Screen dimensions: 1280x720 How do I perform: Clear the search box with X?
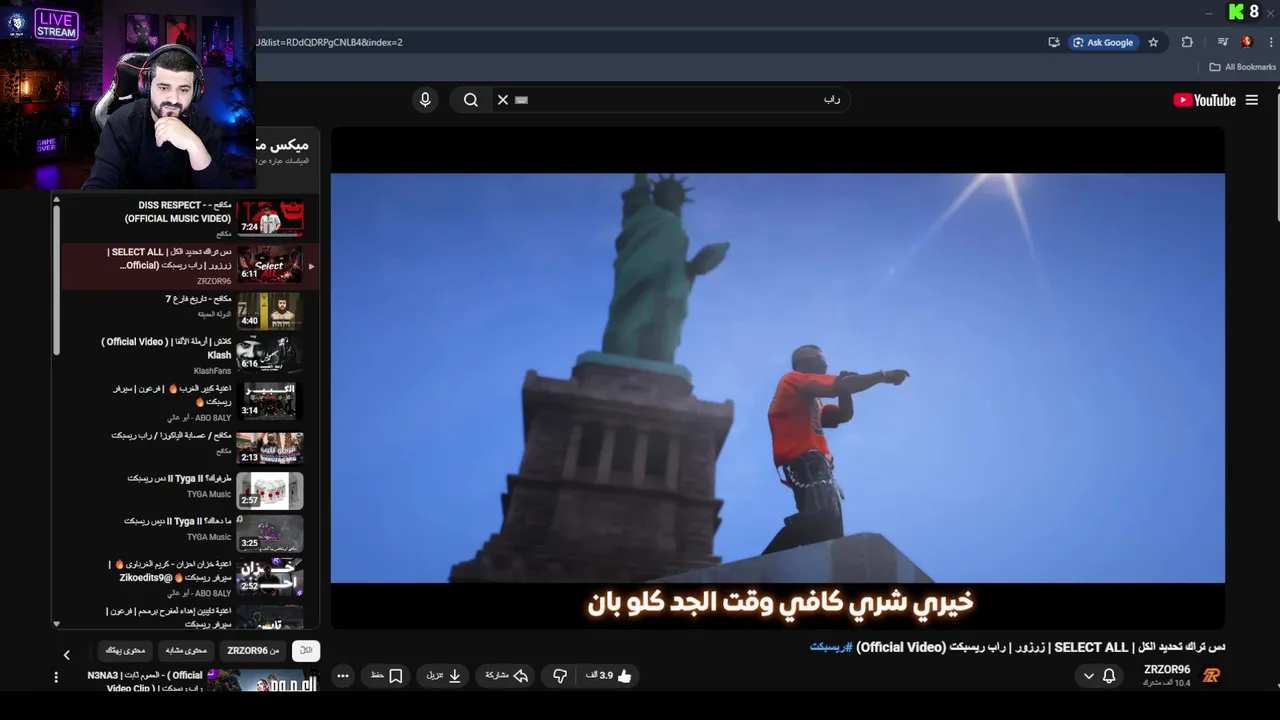503,100
